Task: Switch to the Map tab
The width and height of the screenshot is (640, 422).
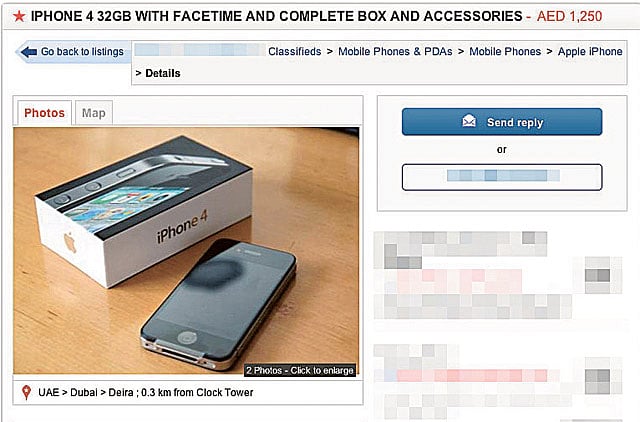Action: pos(93,113)
